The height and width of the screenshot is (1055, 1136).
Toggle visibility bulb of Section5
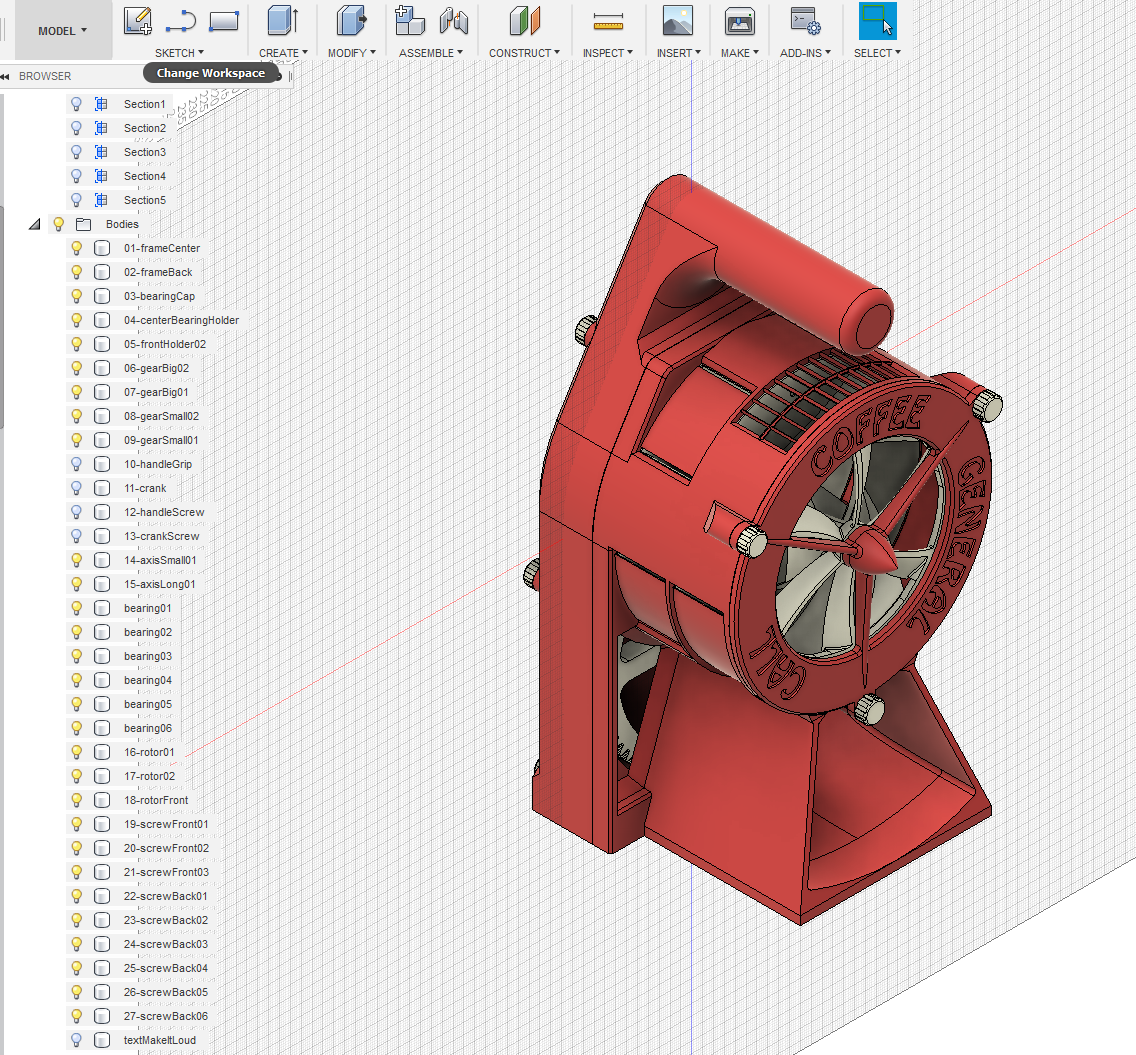click(76, 200)
